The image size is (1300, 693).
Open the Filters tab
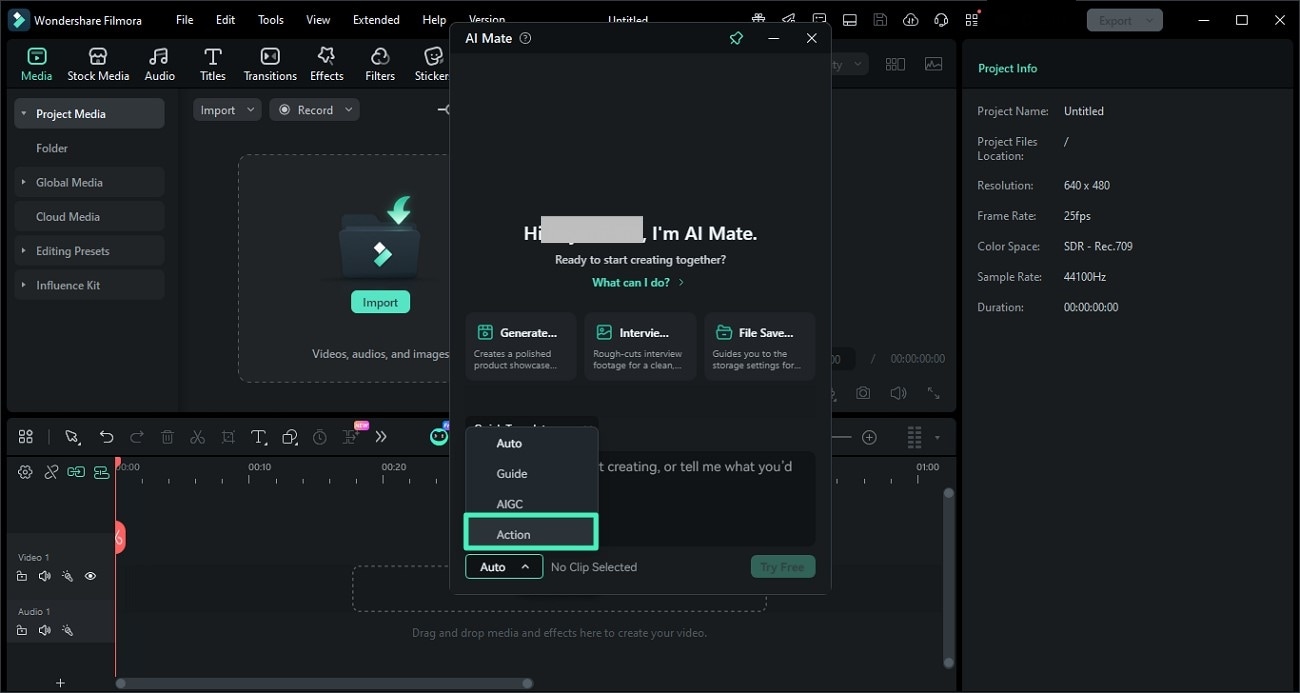point(380,64)
